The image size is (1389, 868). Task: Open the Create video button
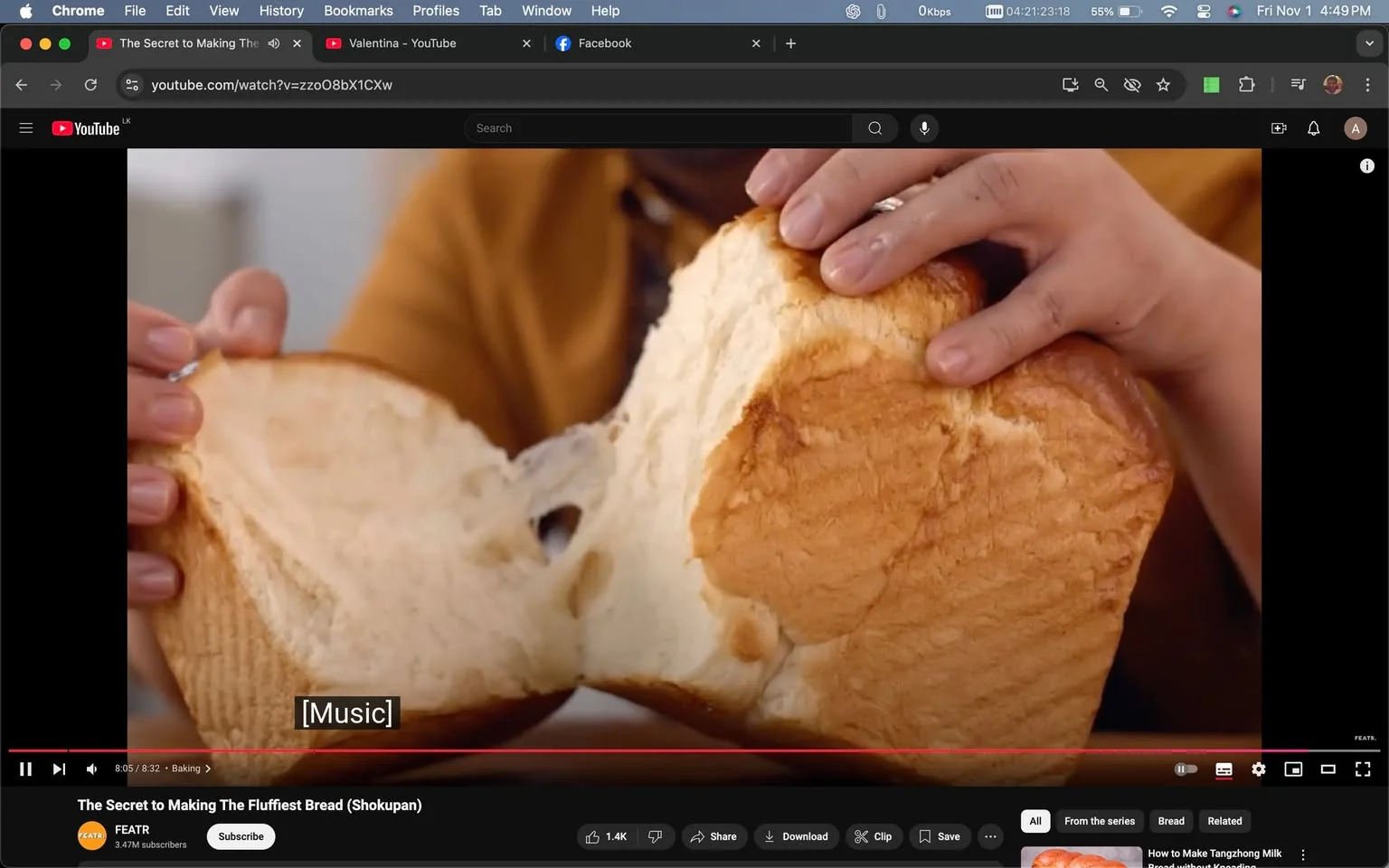(x=1279, y=128)
